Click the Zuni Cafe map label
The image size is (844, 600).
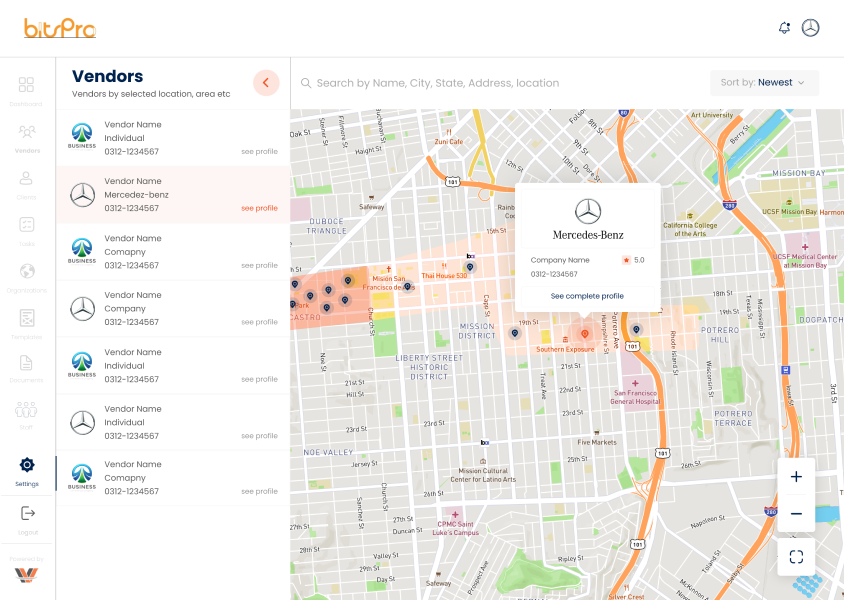point(449,142)
